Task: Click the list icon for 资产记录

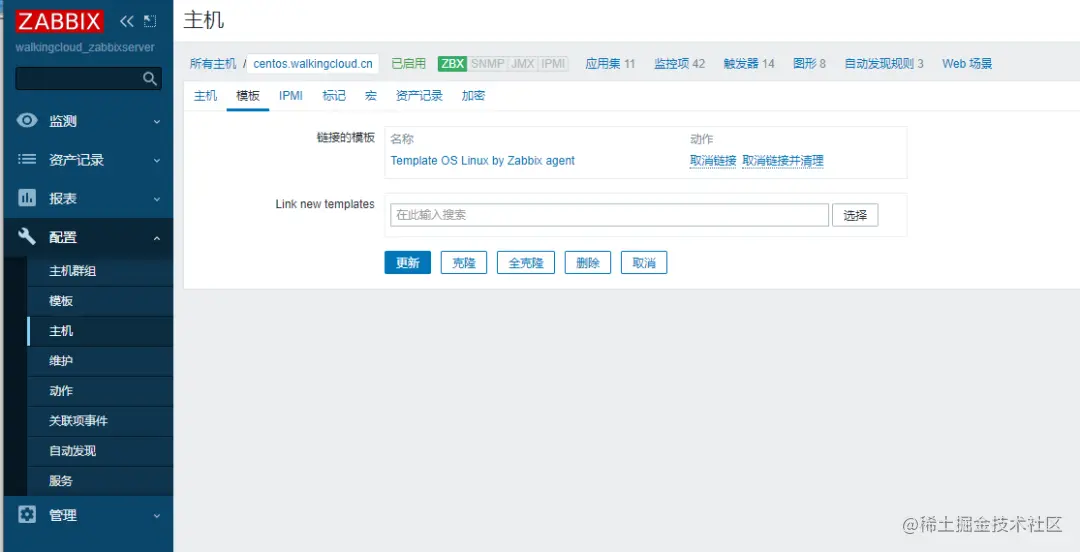Action: pos(27,159)
